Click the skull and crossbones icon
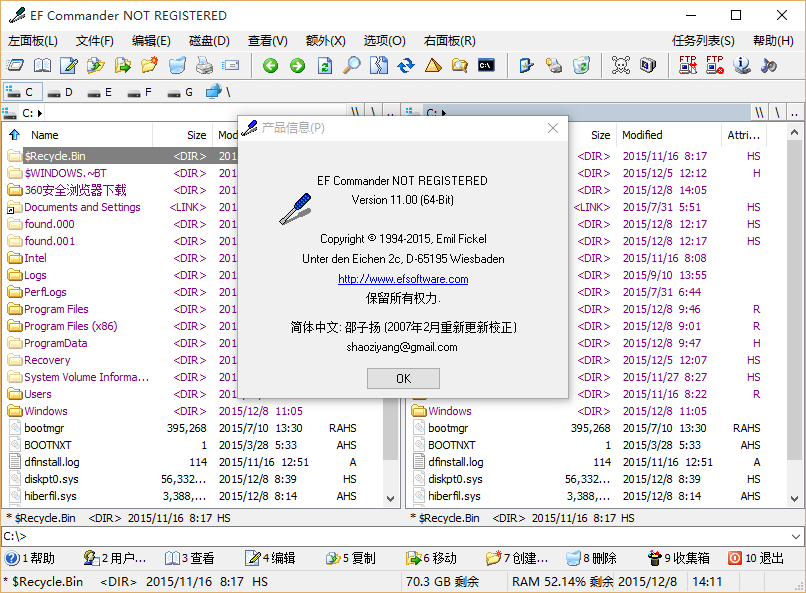The image size is (806, 593). tap(620, 66)
